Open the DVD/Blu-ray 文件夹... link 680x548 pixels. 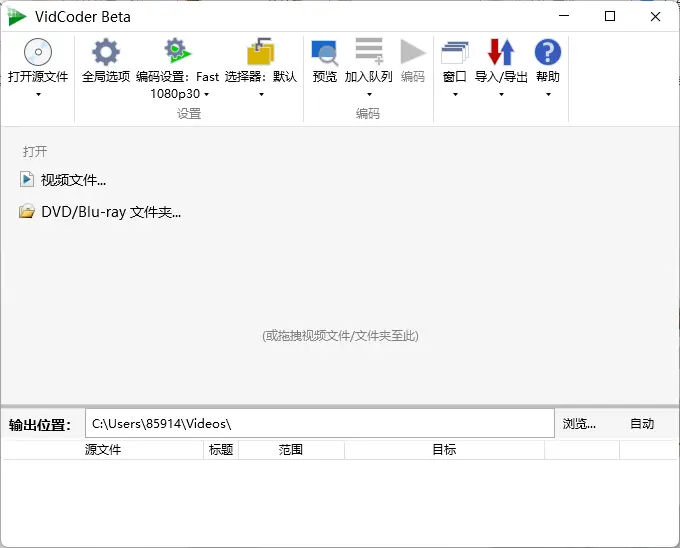[x=111, y=212]
